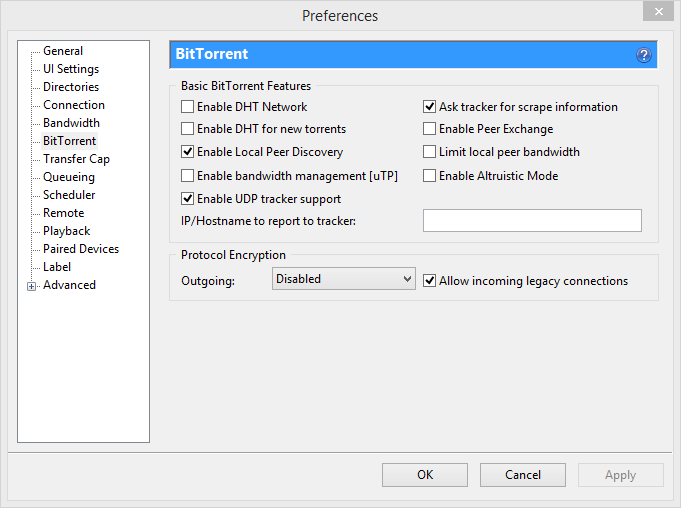Click the IP/Hostname to report input field
681x508 pixels.
coord(532,221)
